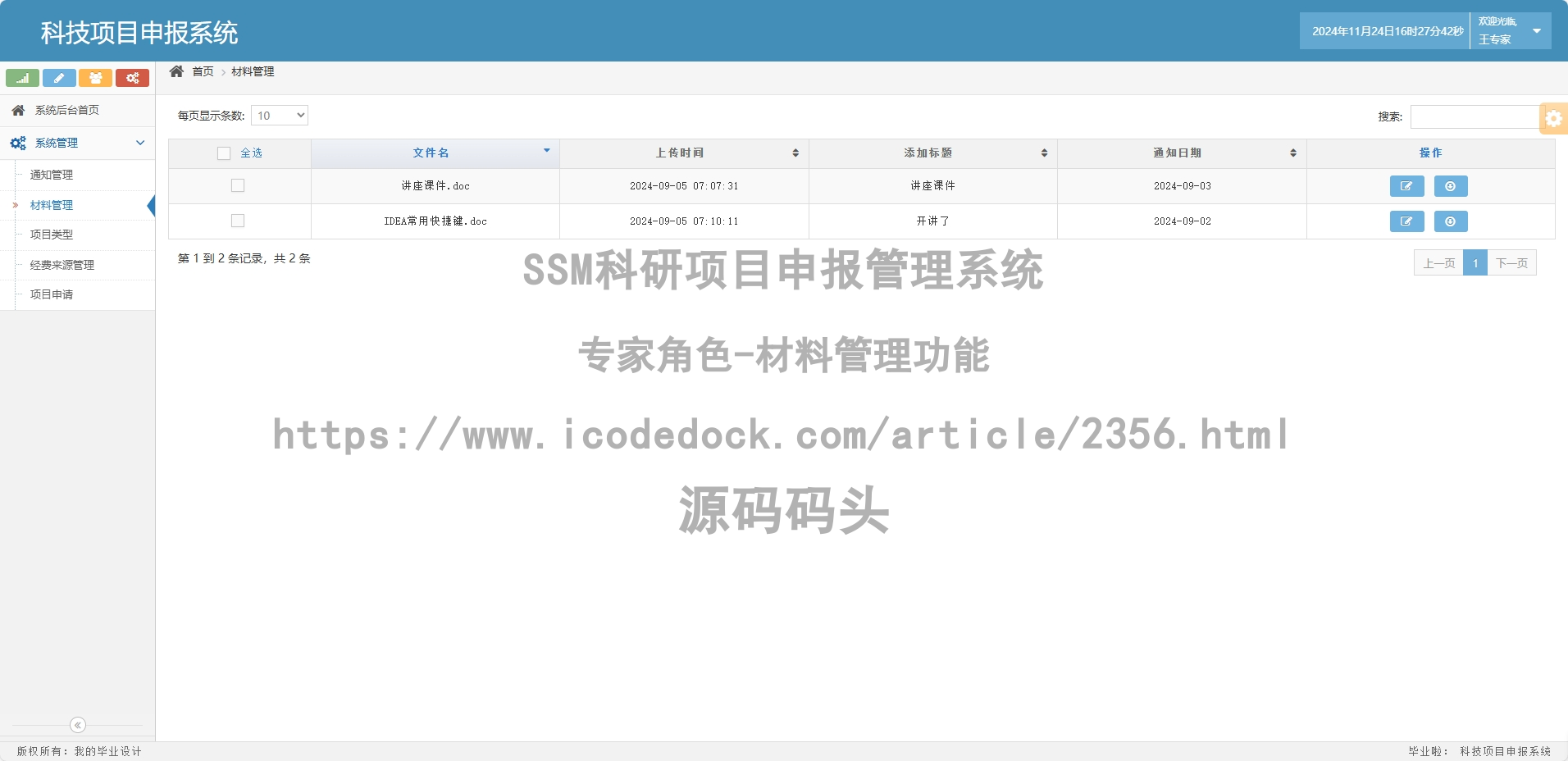Screen dimensions: 1568x761
Task: Collapse the 系统管理 menu chevron
Action: (x=140, y=143)
